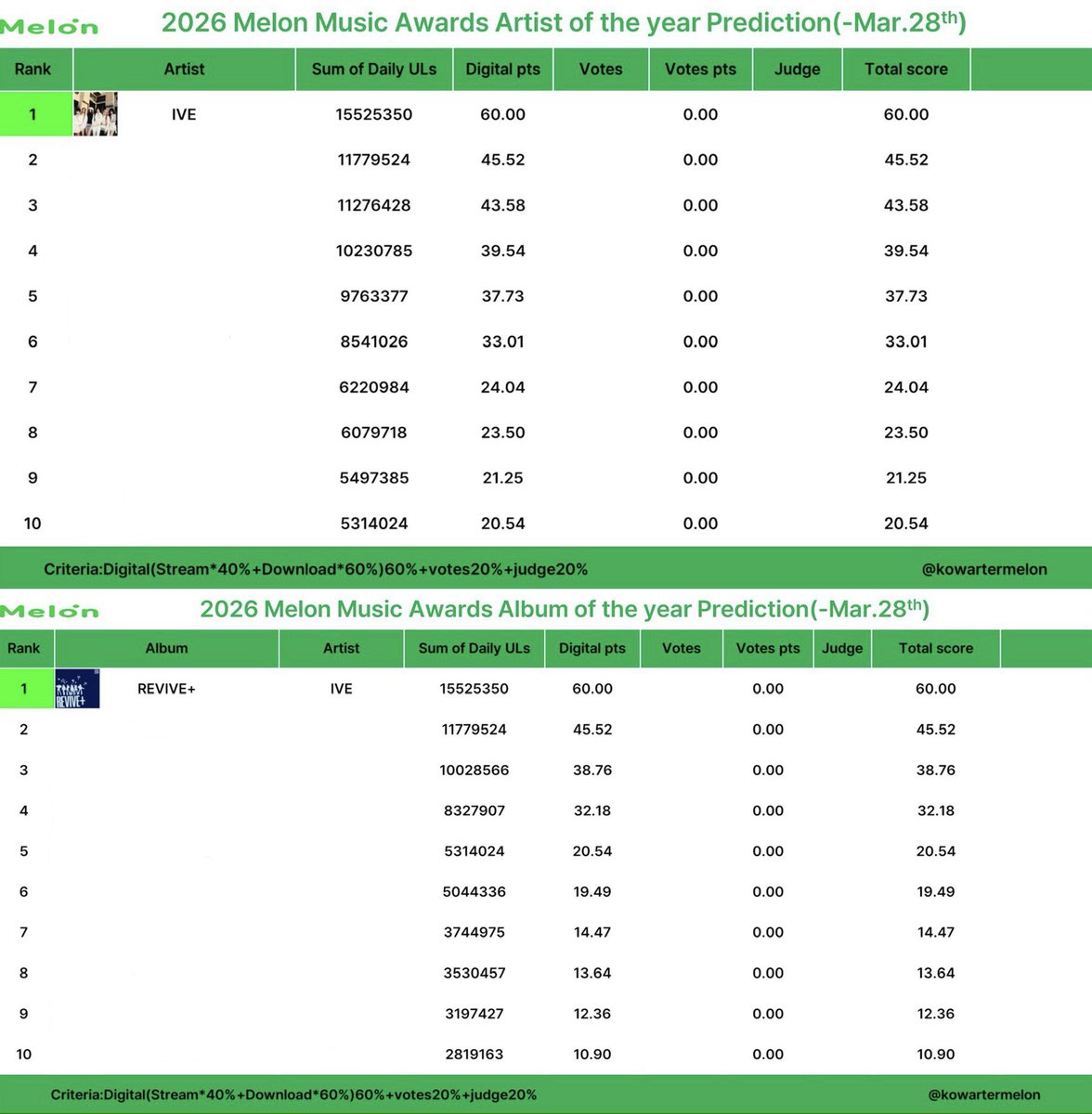Click Judge header in artist table

click(798, 69)
